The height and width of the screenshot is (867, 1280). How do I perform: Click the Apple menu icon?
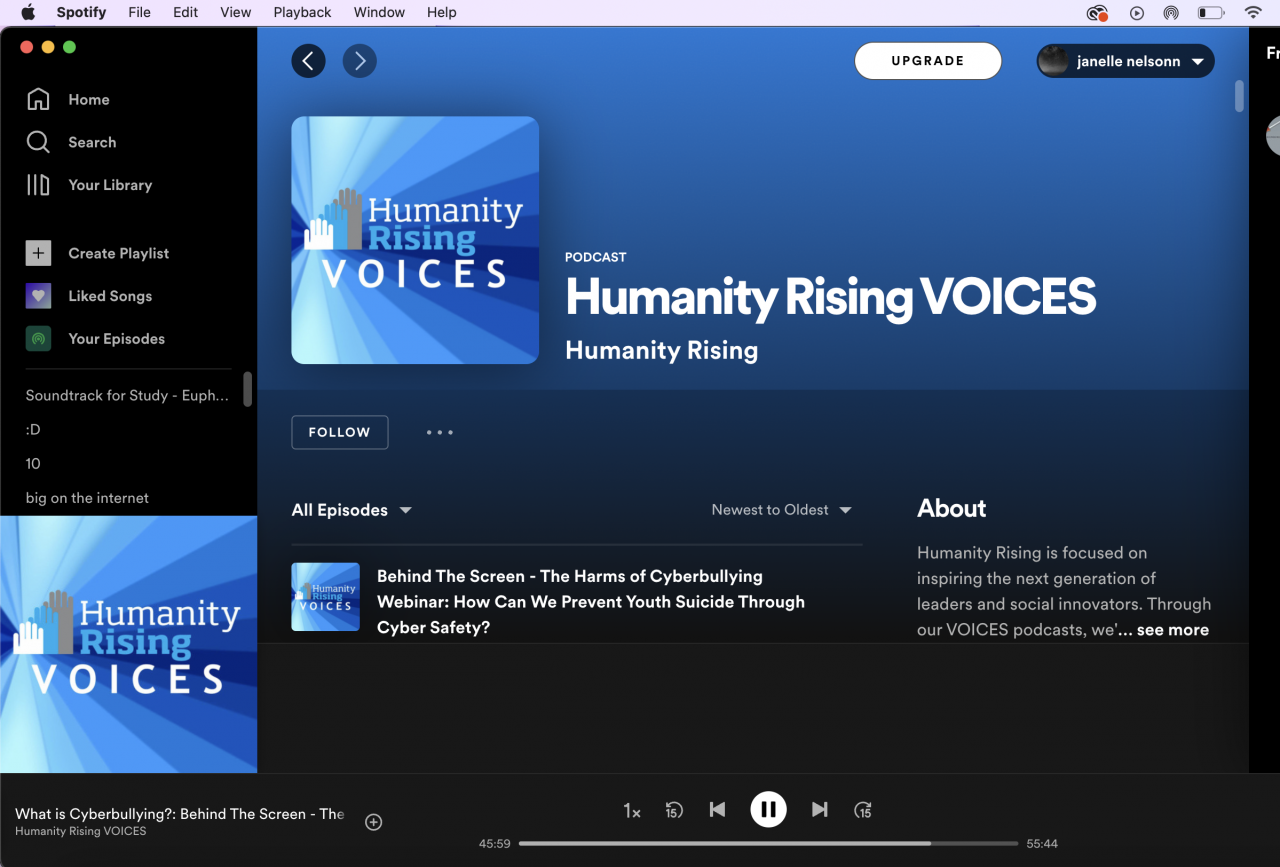point(28,12)
